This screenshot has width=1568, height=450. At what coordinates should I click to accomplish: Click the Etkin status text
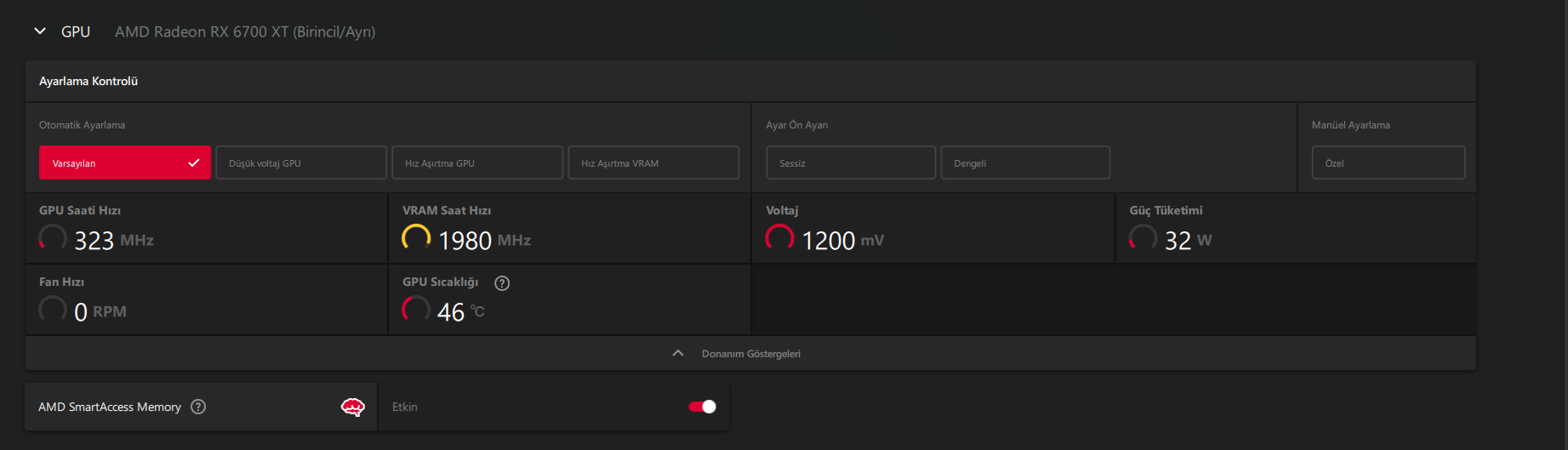(x=405, y=407)
